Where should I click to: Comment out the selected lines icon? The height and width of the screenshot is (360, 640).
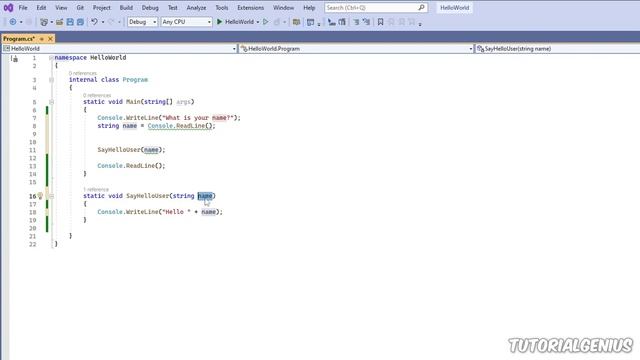(356, 22)
